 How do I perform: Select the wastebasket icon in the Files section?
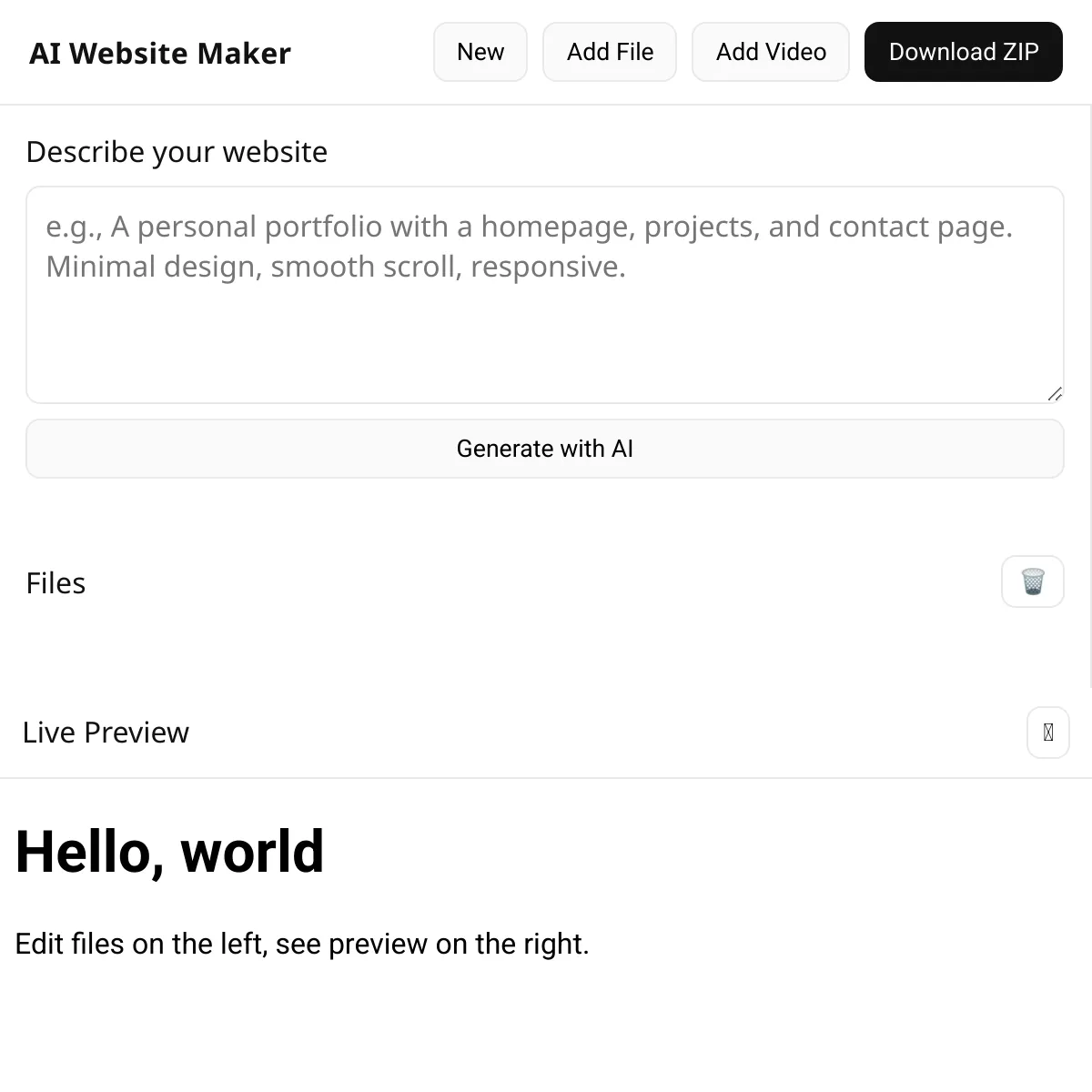coord(1032,581)
